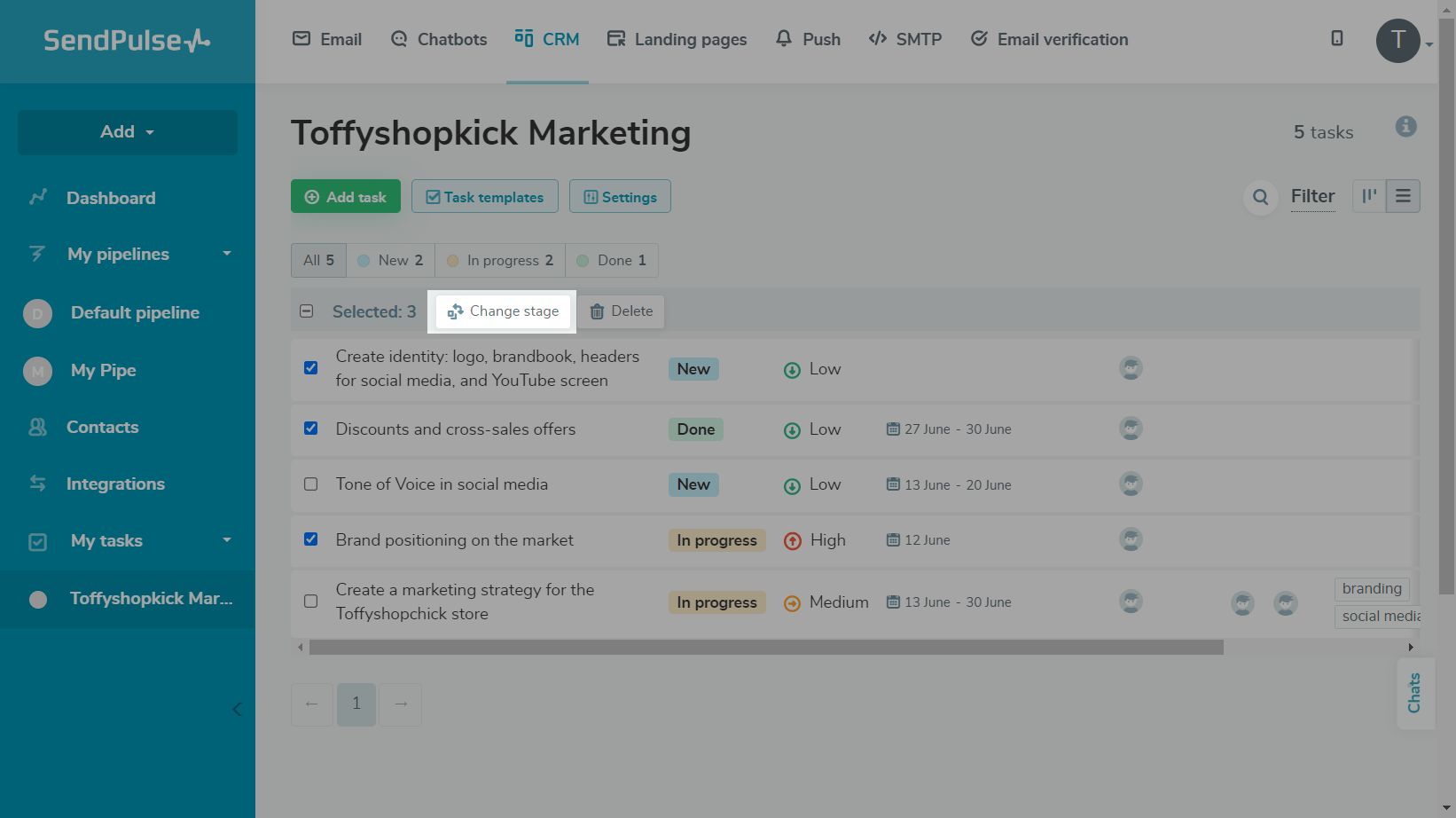Expand My pipelines section
Image resolution: width=1456 pixels, height=818 pixels.
(x=227, y=254)
